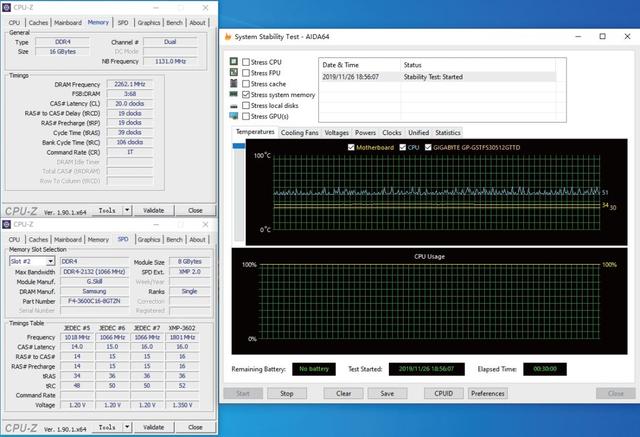This screenshot has width=640, height=437.
Task: Toggle CPU temperature graph checkbox
Action: coord(403,147)
